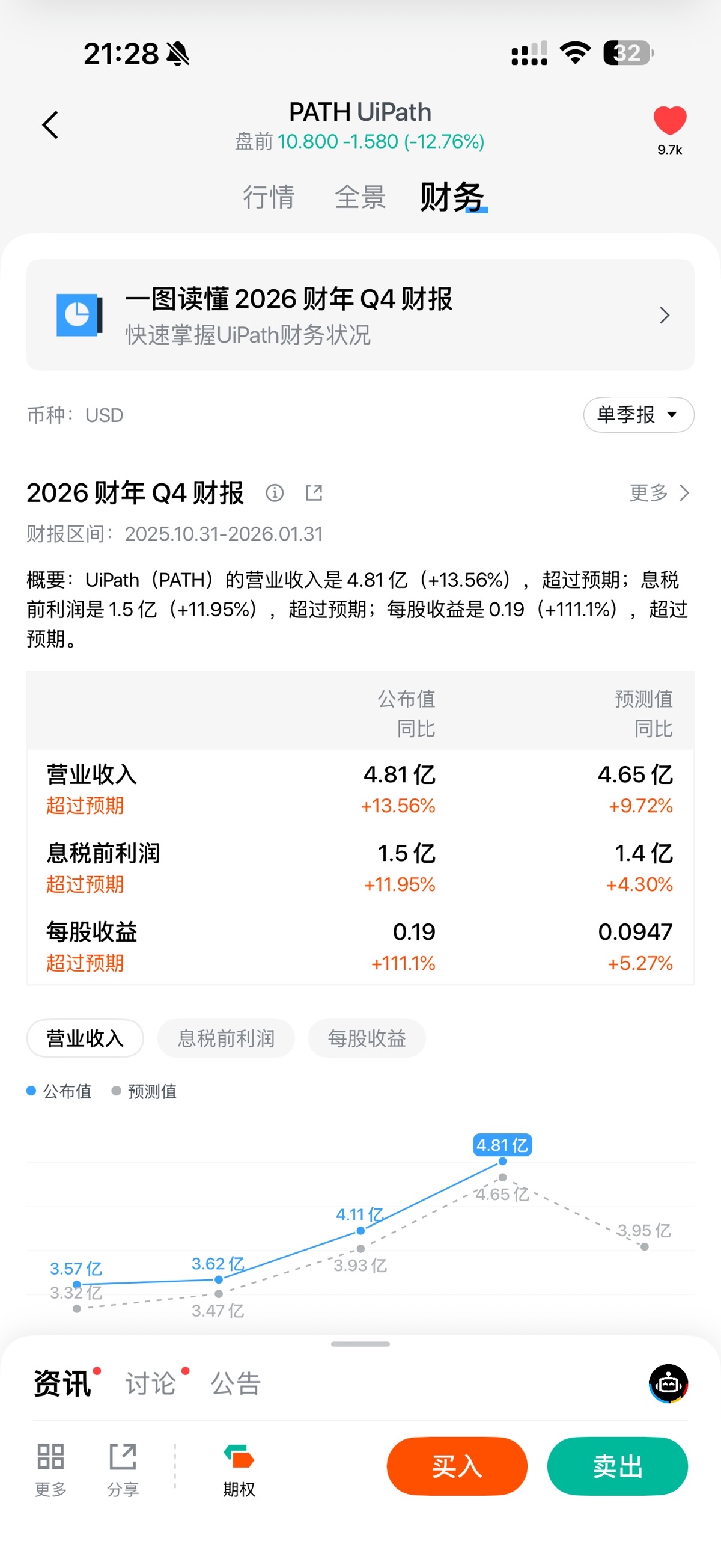Image resolution: width=721 pixels, height=1568 pixels.
Task: Expand 更多 financial report details
Action: pos(659,492)
